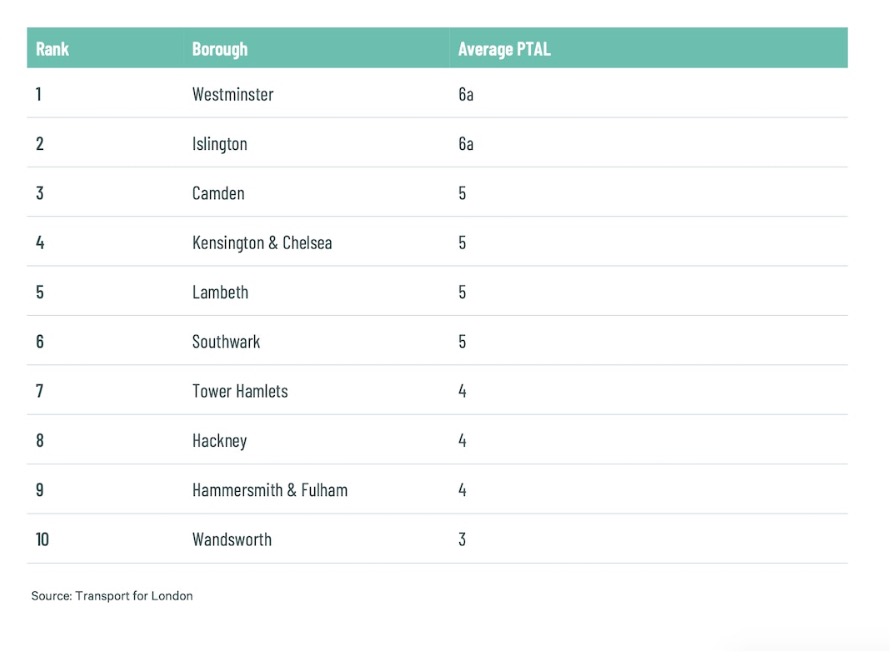Click Tower Hamlets' PTAL value 4
Screen dimensions: 894x661
462,391
